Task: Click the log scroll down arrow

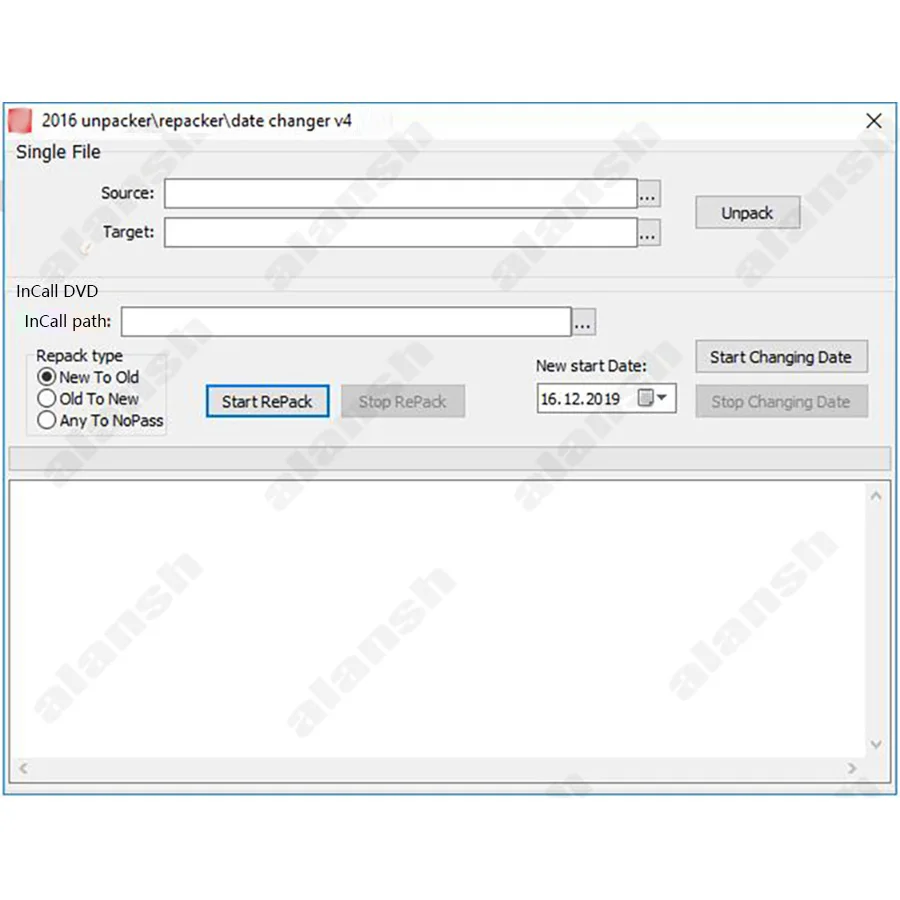Action: click(876, 744)
